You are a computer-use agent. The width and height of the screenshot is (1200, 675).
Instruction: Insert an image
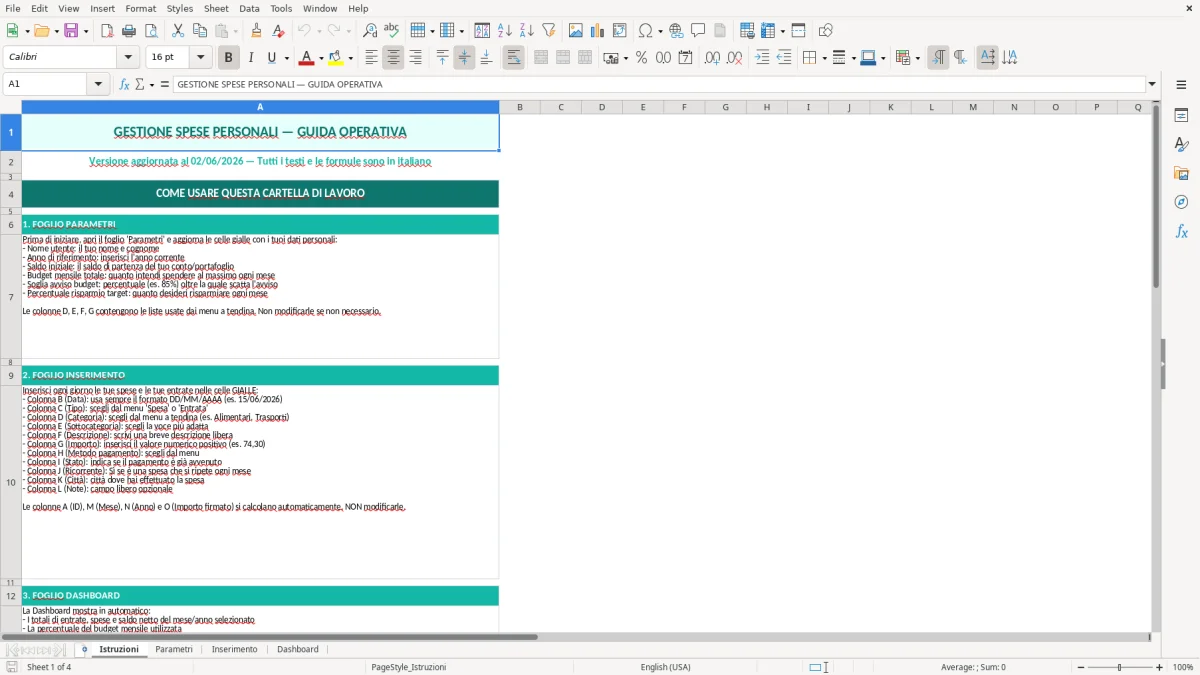tap(576, 31)
